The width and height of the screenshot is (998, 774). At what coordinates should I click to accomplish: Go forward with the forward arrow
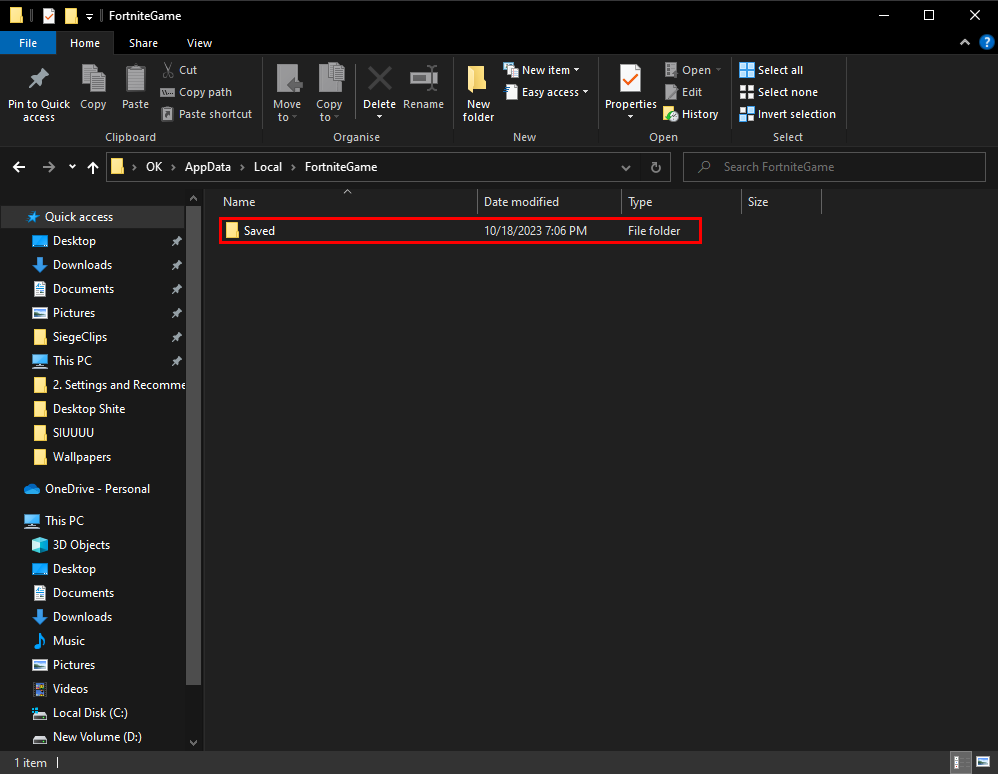pos(48,167)
